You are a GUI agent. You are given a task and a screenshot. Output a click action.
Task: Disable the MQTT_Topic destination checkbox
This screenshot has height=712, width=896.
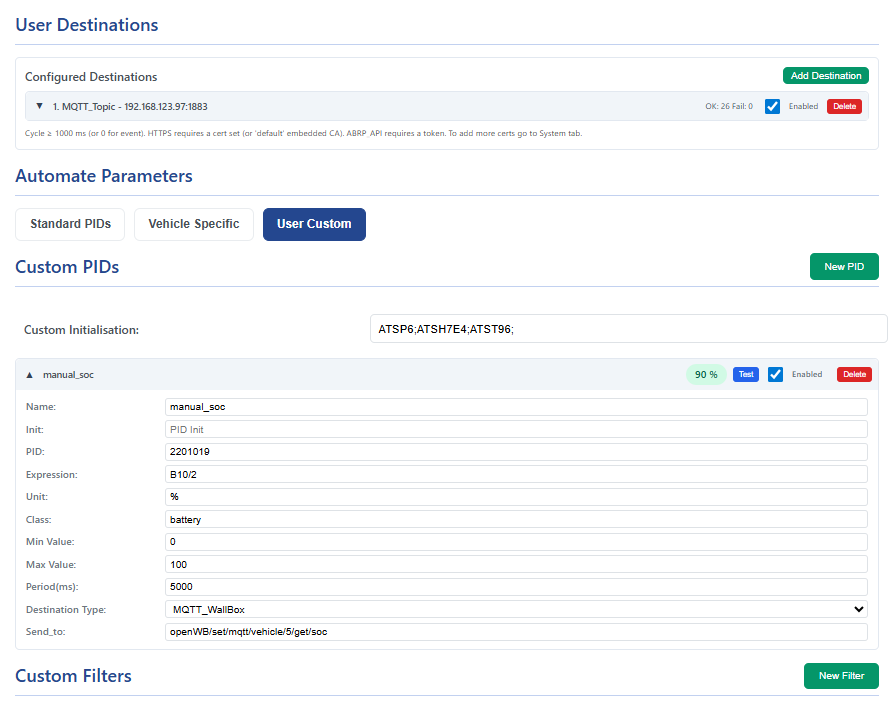772,106
